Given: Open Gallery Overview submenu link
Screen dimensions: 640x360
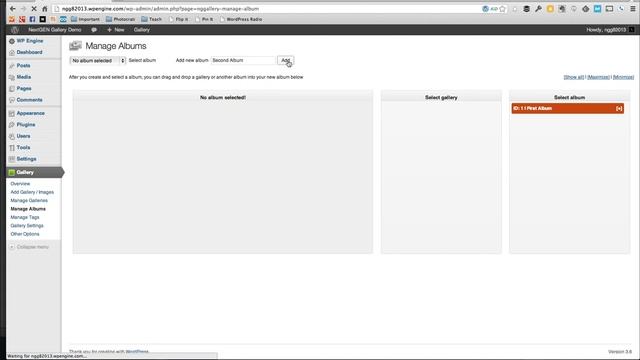Looking at the screenshot, I should [x=20, y=184].
